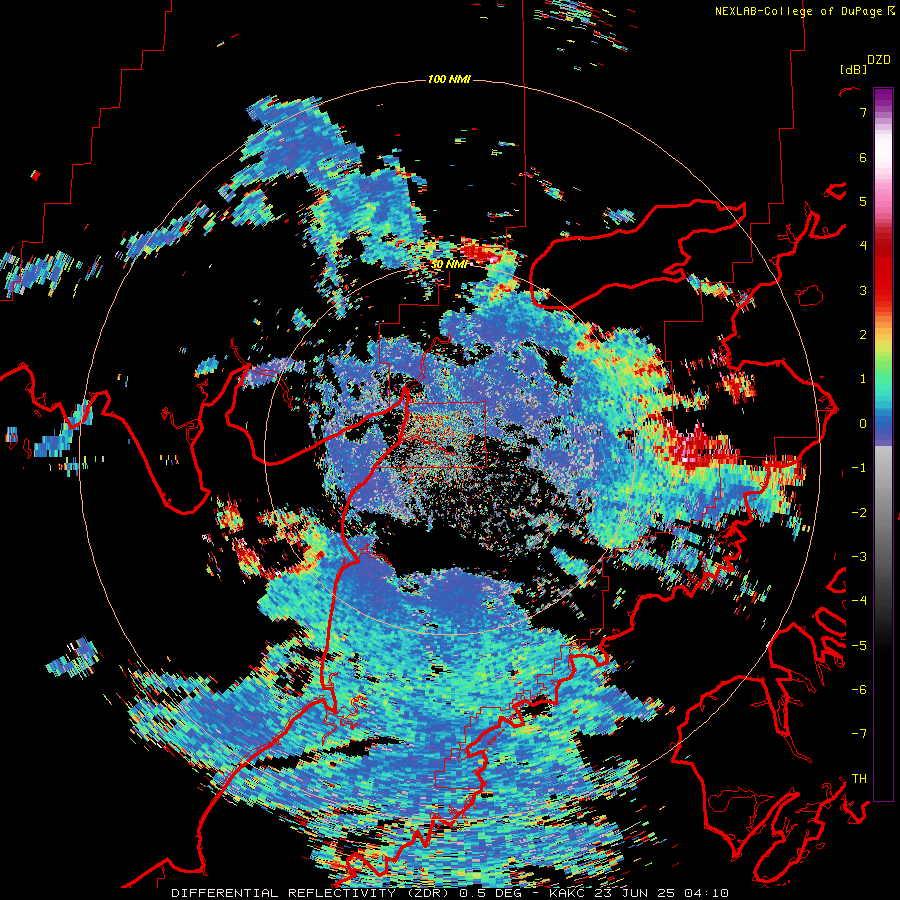Click the -6 value on the dB scale
This screenshot has height=900, width=900.
pos(859,689)
